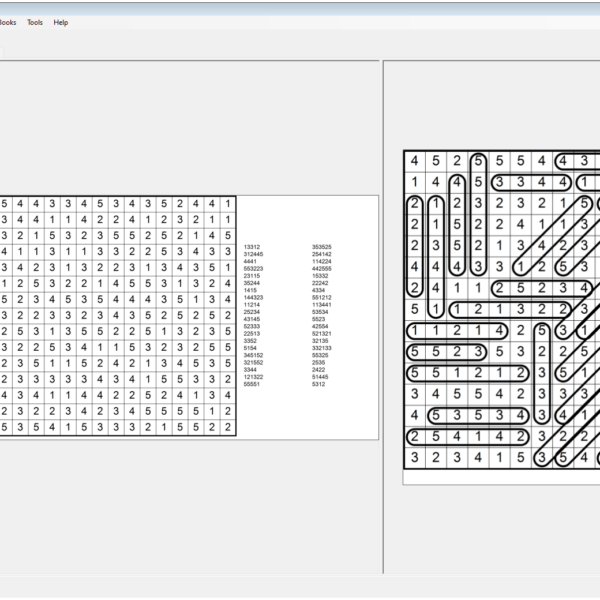Image resolution: width=600 pixels, height=600 pixels.
Task: Click bottom-right cell 2 of puzzle grid
Action: tap(228, 427)
